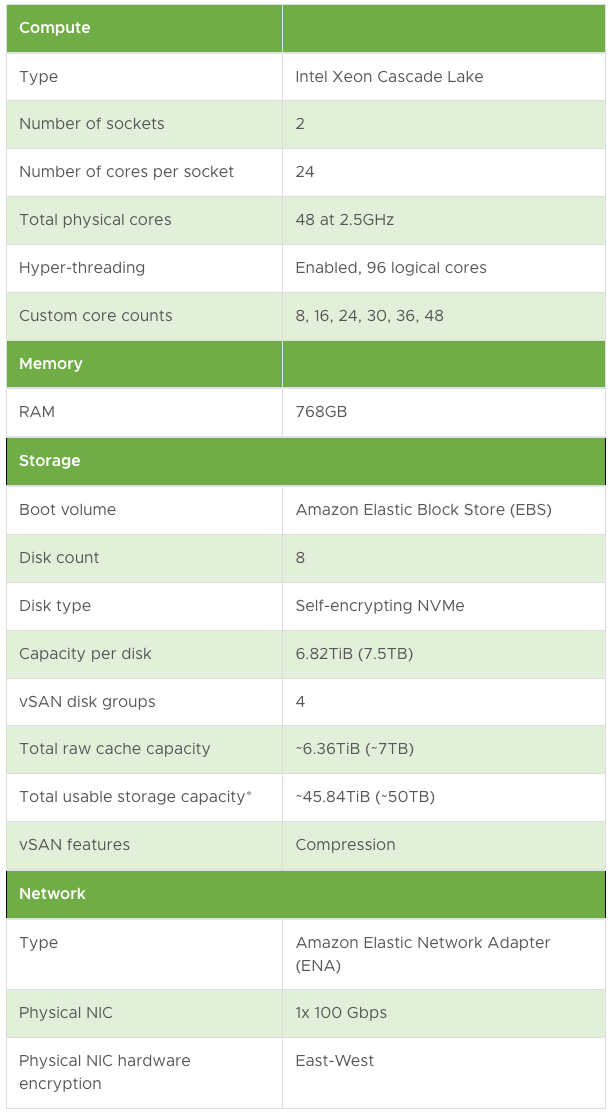Click the Network section header
The height and width of the screenshot is (1113, 611).
(52, 894)
